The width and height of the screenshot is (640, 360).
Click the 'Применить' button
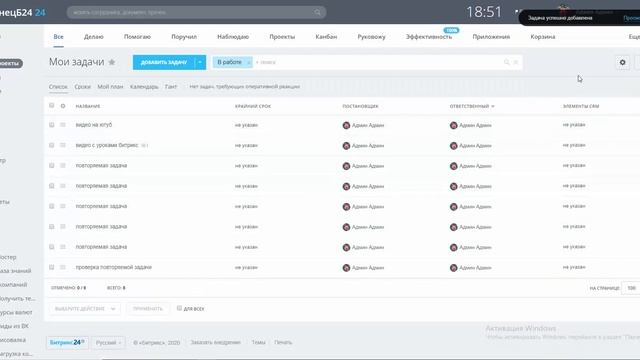click(147, 309)
